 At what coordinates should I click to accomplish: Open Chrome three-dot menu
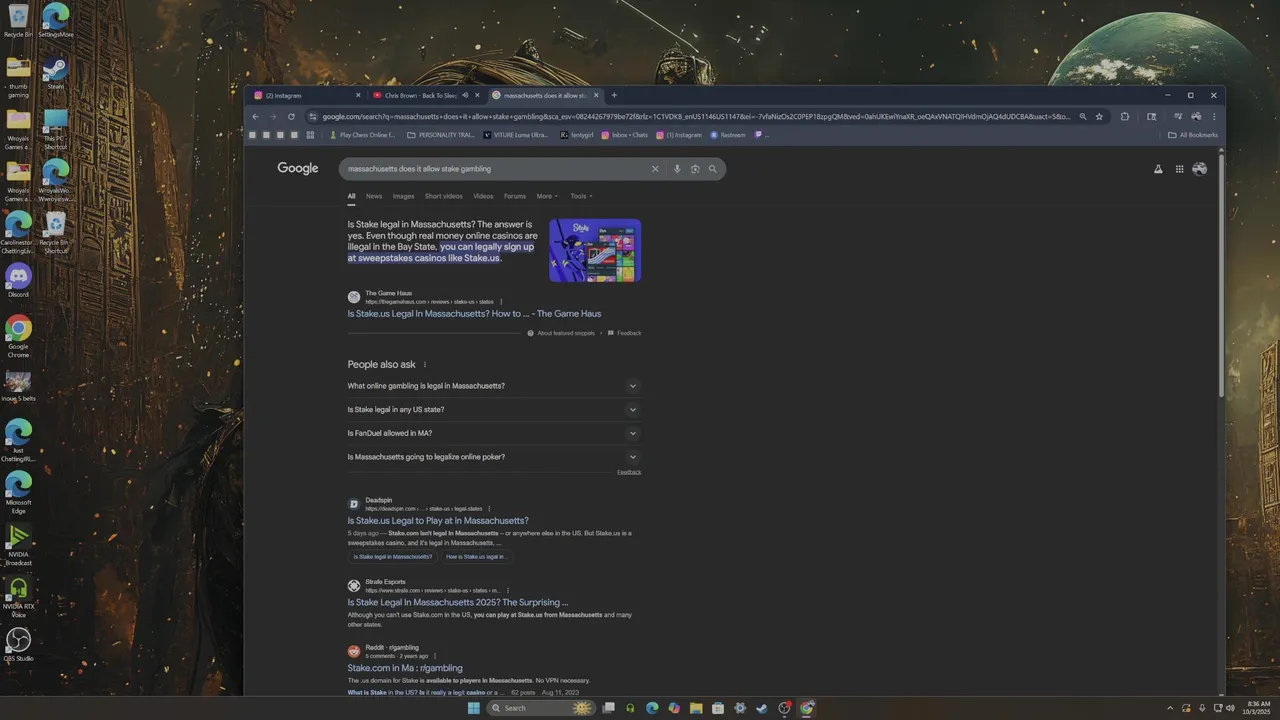tap(1214, 116)
